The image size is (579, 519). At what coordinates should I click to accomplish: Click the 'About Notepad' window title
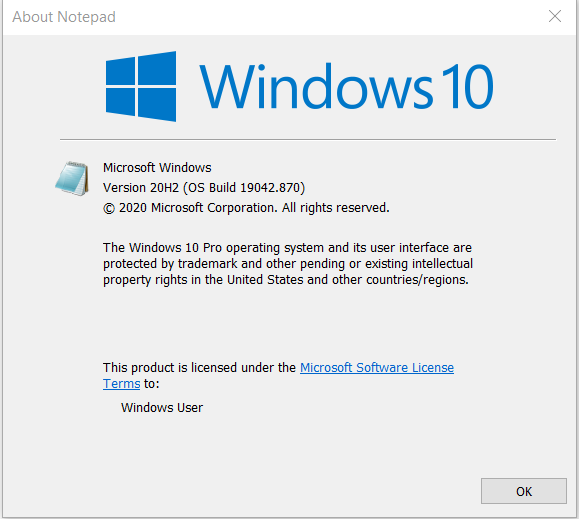coord(64,17)
